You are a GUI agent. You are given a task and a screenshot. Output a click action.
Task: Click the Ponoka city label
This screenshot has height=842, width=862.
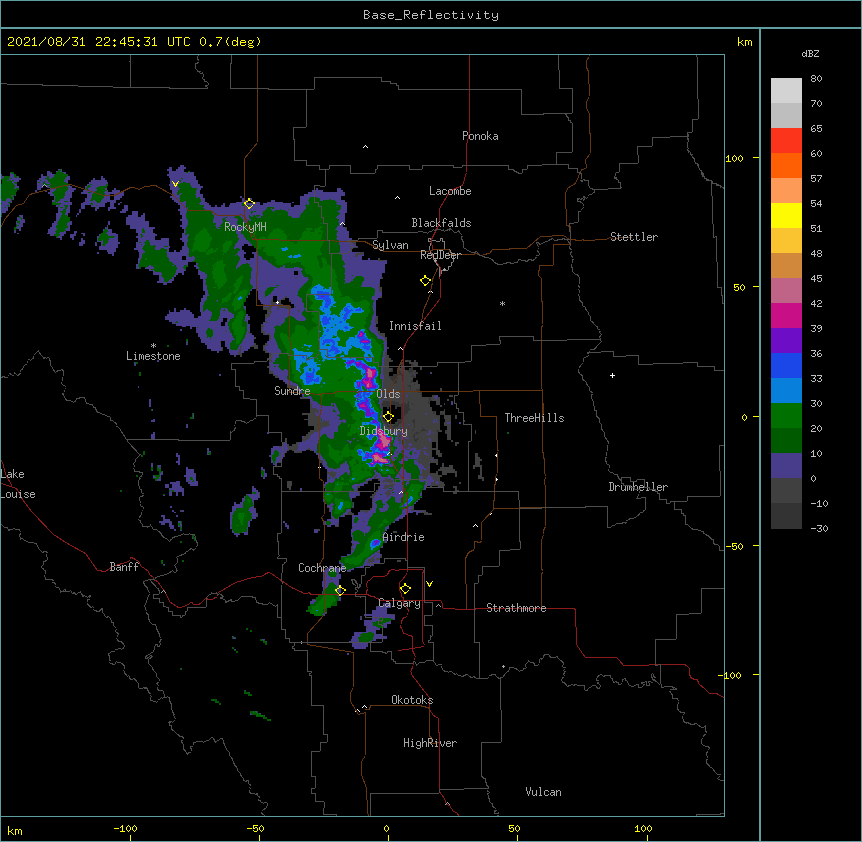(480, 136)
